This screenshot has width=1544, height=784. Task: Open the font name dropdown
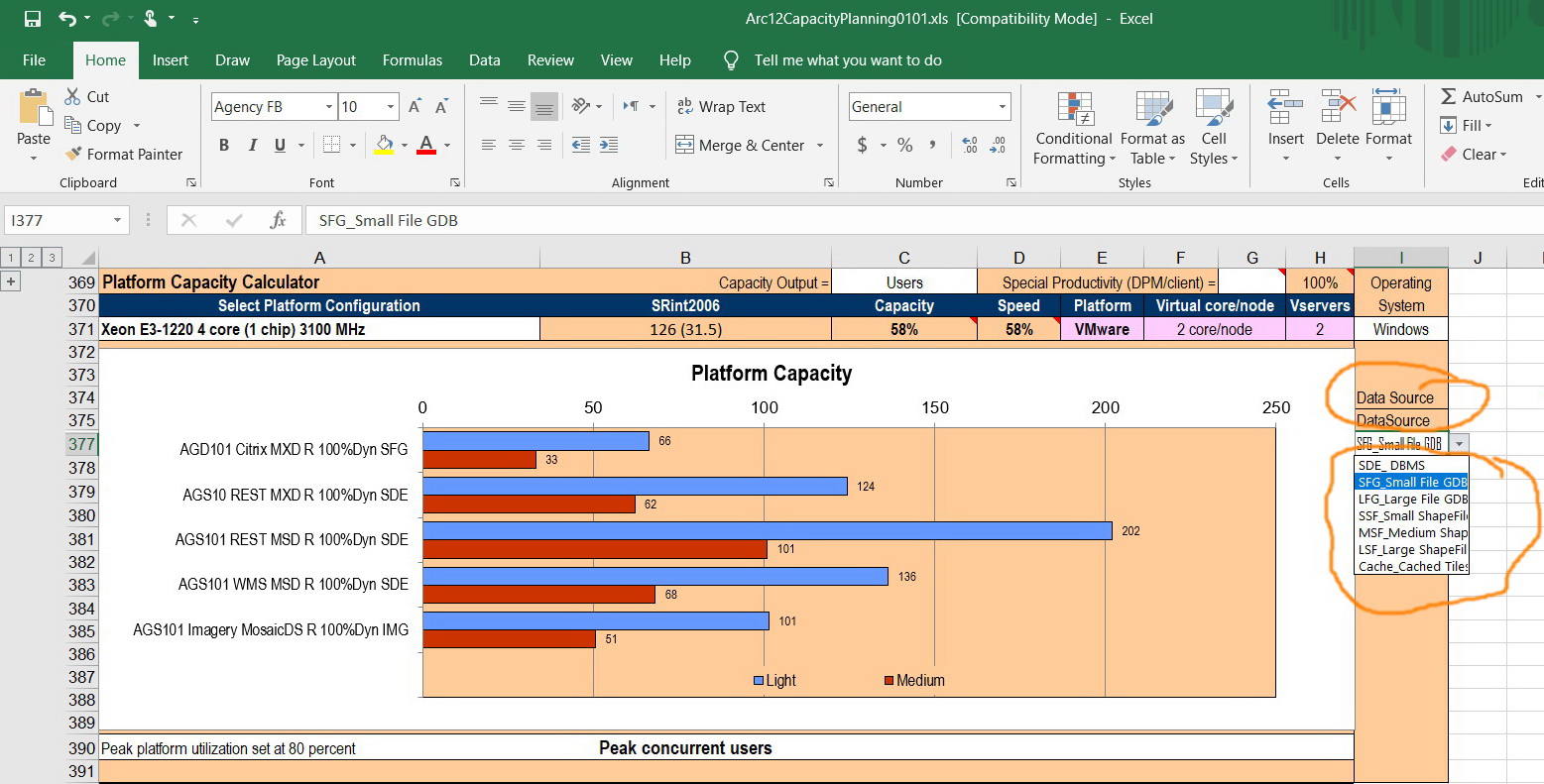pos(329,106)
